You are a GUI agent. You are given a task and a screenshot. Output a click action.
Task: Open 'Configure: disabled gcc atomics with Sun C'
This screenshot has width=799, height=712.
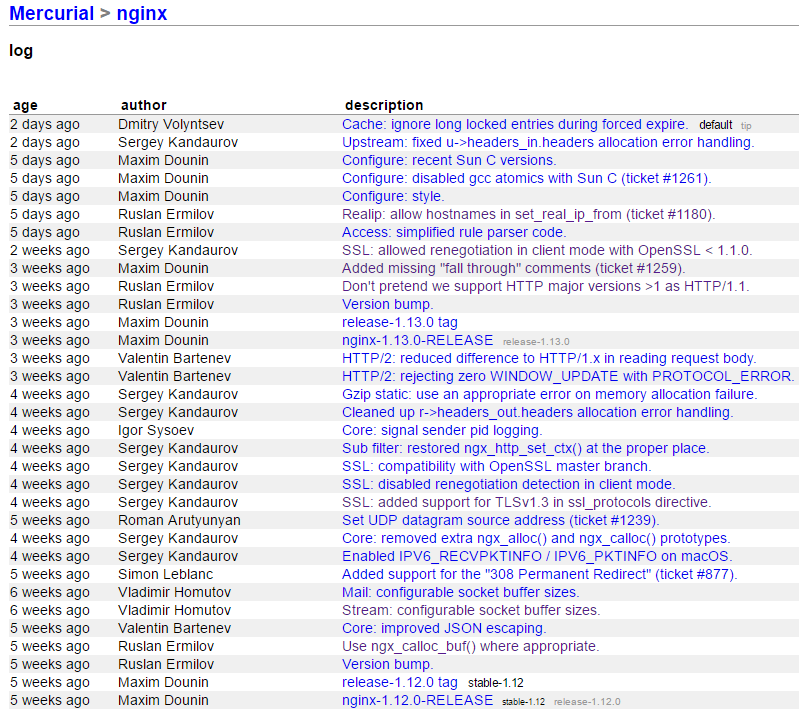tap(526, 178)
